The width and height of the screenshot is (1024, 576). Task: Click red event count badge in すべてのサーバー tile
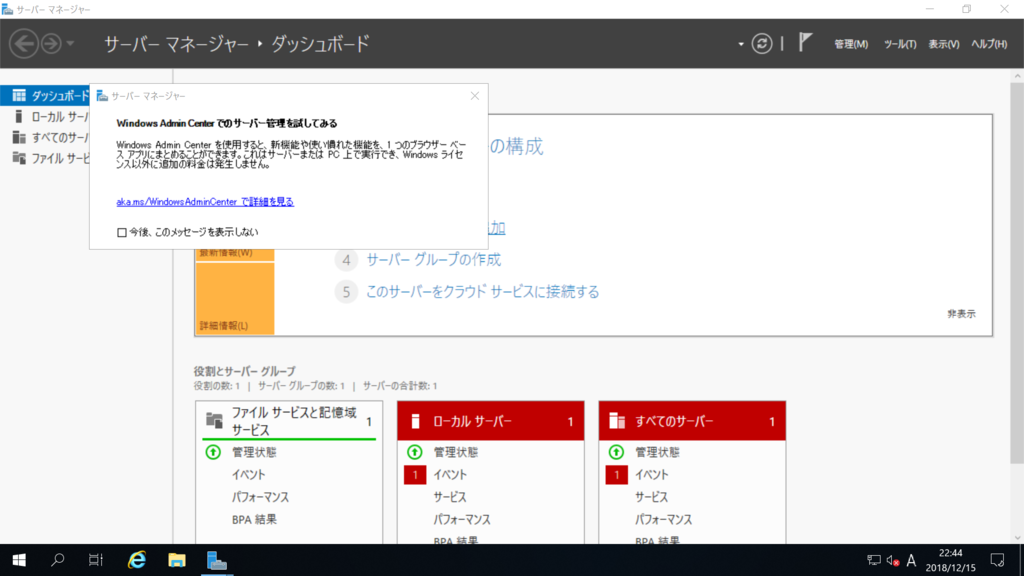(x=616, y=475)
